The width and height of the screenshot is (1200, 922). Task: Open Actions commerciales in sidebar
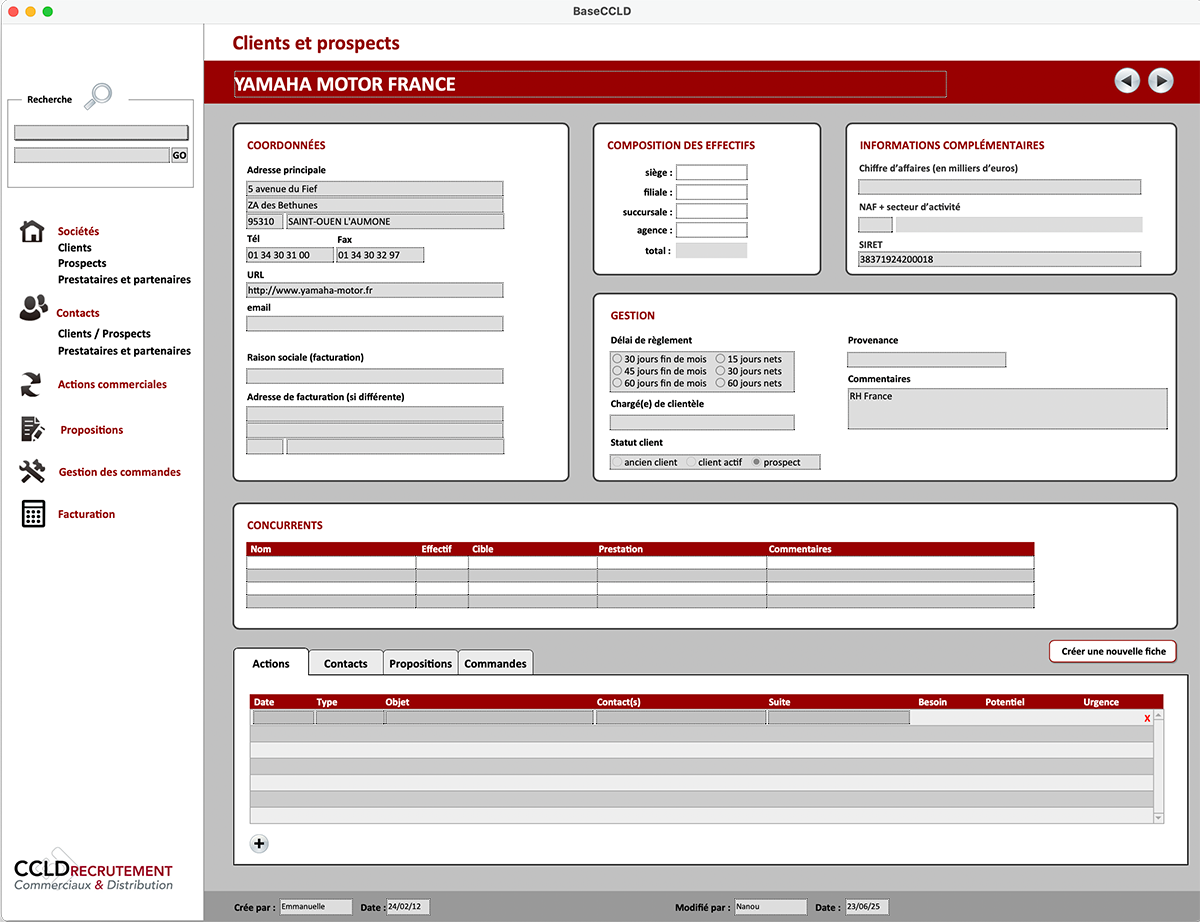[112, 384]
